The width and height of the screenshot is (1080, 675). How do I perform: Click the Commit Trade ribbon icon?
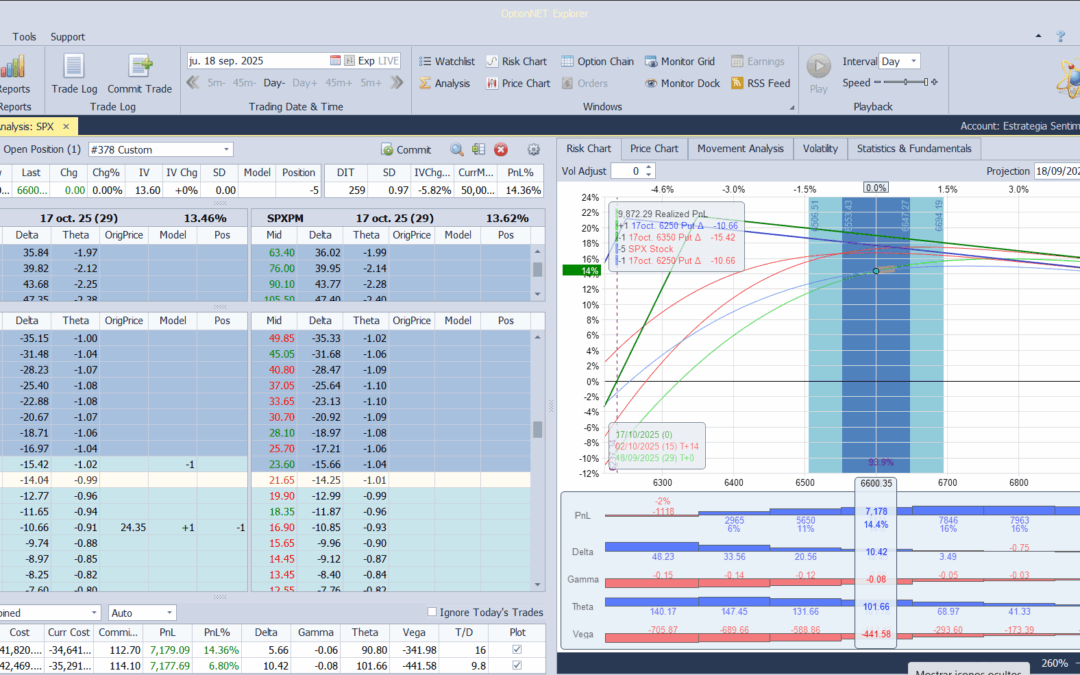[140, 67]
